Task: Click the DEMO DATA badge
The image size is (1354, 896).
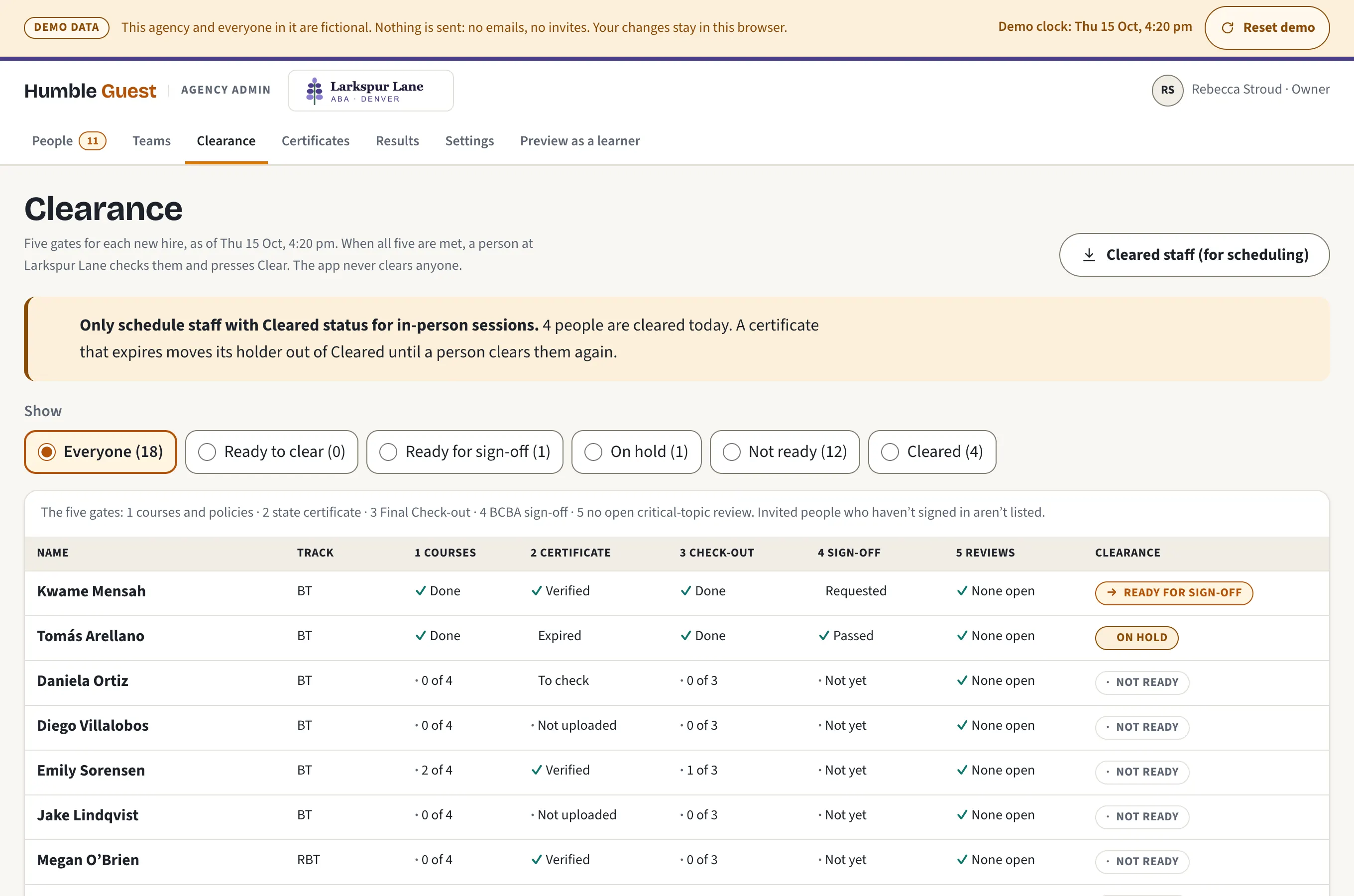Action: tap(66, 27)
